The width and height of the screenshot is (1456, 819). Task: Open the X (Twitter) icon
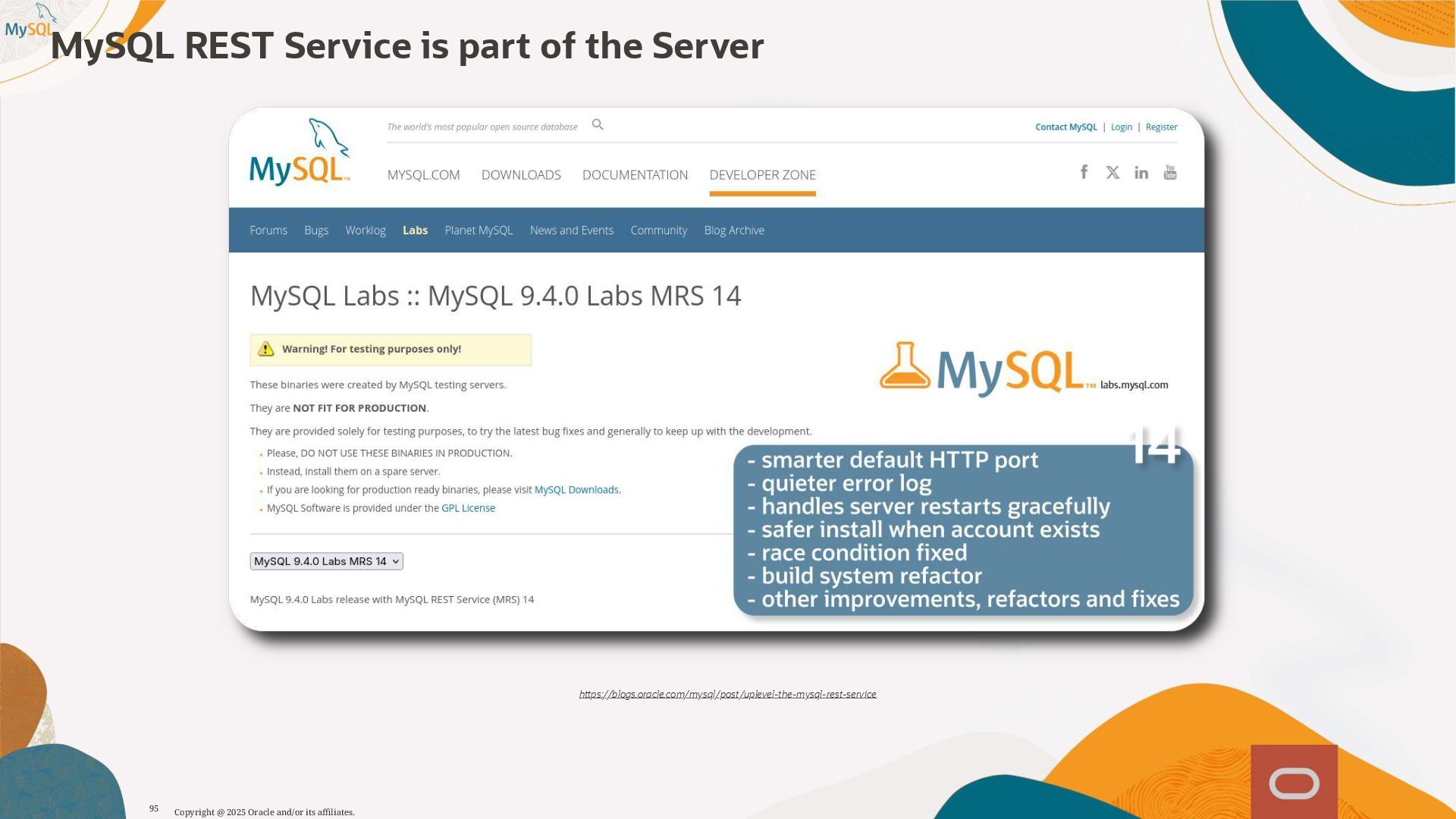click(1112, 173)
